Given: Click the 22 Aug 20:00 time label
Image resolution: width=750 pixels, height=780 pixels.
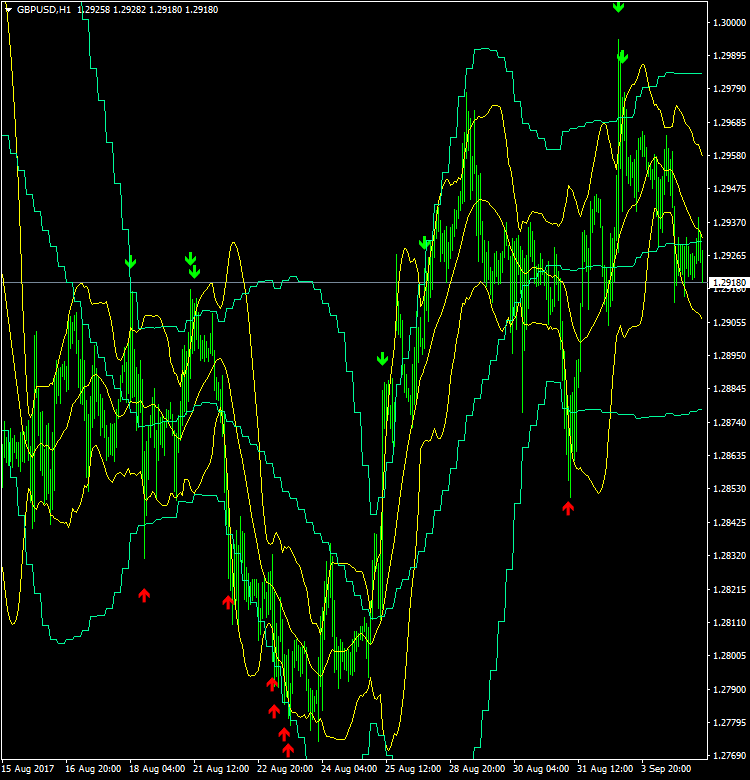Looking at the screenshot, I should [285, 769].
